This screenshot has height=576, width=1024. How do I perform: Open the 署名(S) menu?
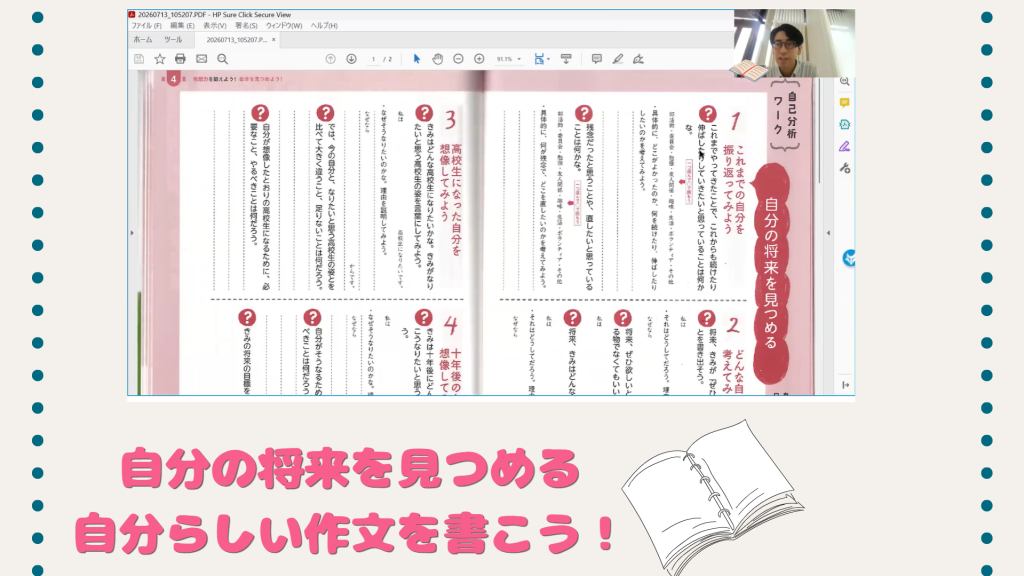click(x=246, y=25)
